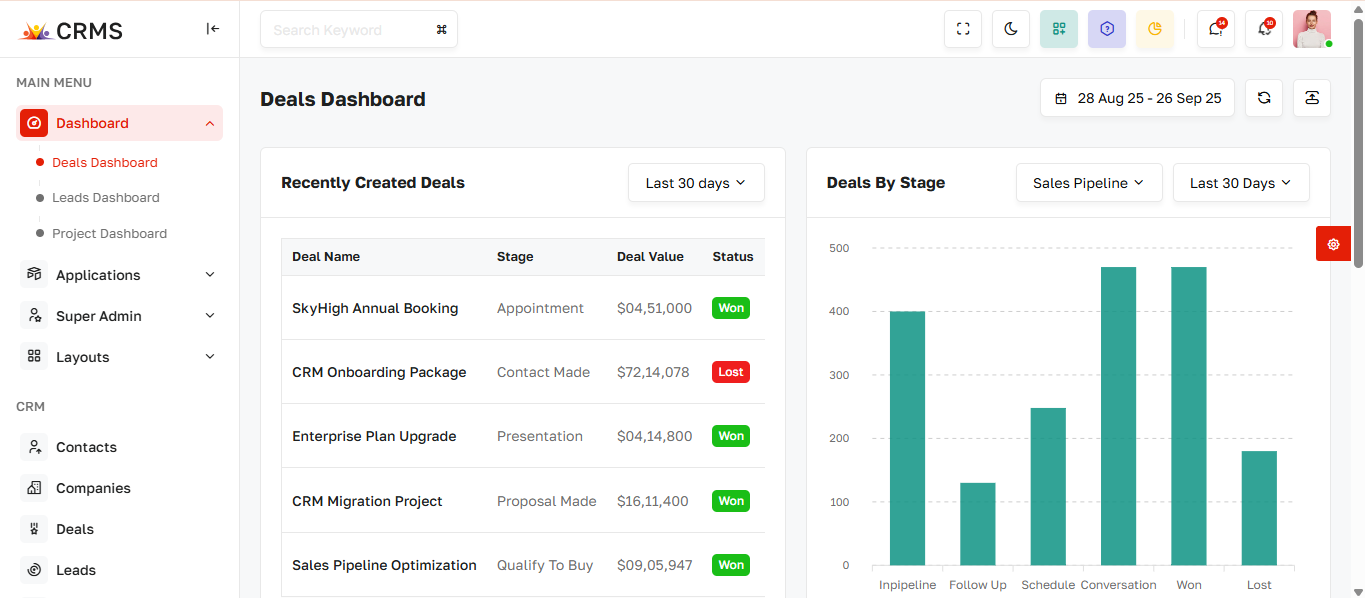The height and width of the screenshot is (598, 1365).
Task: Go to Leads Dashboard
Action: [x=105, y=198]
